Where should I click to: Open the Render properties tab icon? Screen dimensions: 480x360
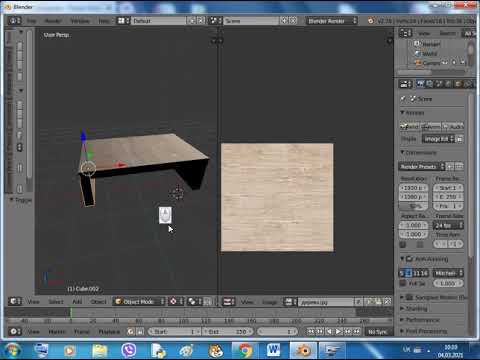pos(420,84)
